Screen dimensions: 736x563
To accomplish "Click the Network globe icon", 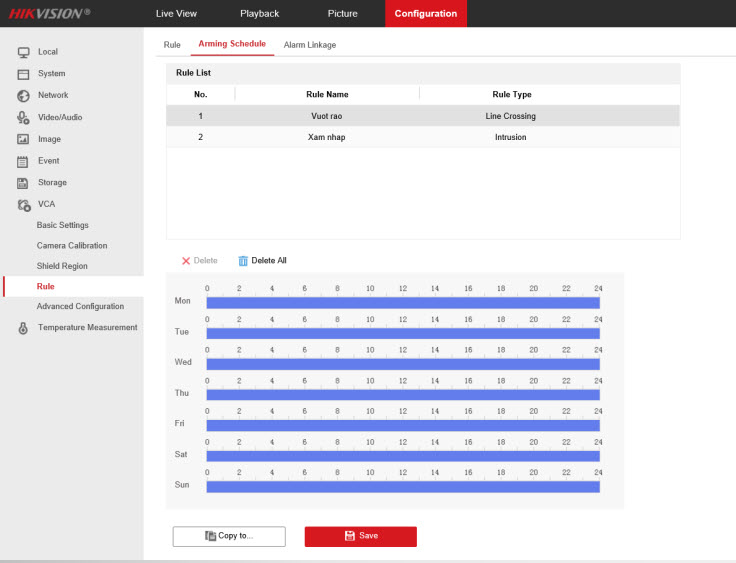I will [23, 96].
